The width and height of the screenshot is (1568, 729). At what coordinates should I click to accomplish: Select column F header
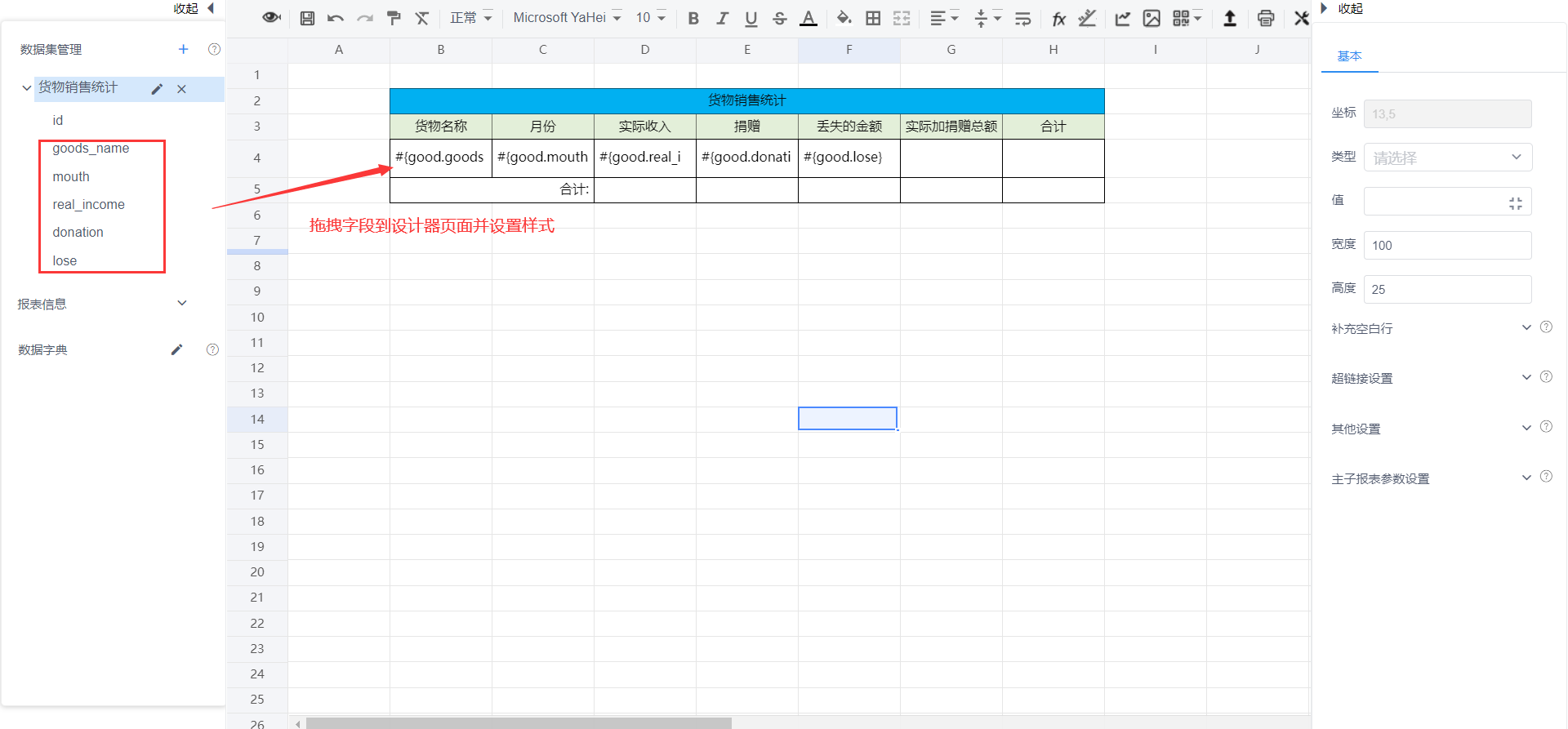click(849, 50)
